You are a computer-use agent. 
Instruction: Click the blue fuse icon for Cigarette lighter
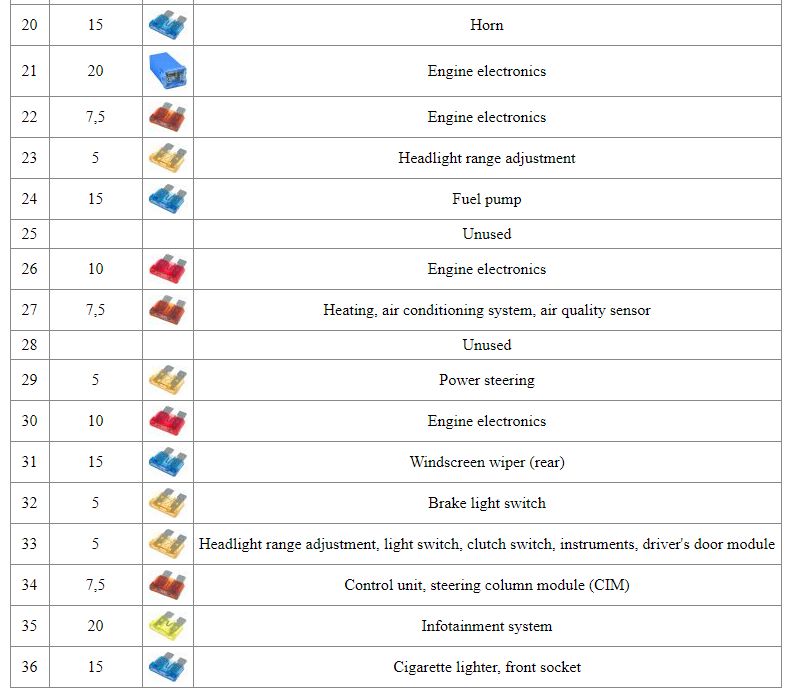pos(167,667)
